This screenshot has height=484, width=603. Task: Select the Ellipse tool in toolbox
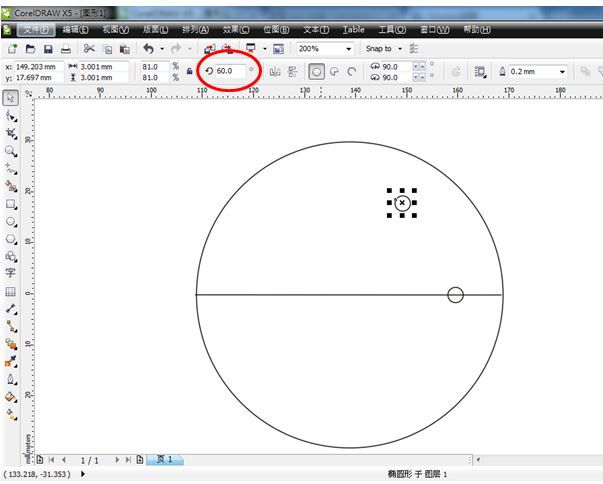(x=11, y=222)
